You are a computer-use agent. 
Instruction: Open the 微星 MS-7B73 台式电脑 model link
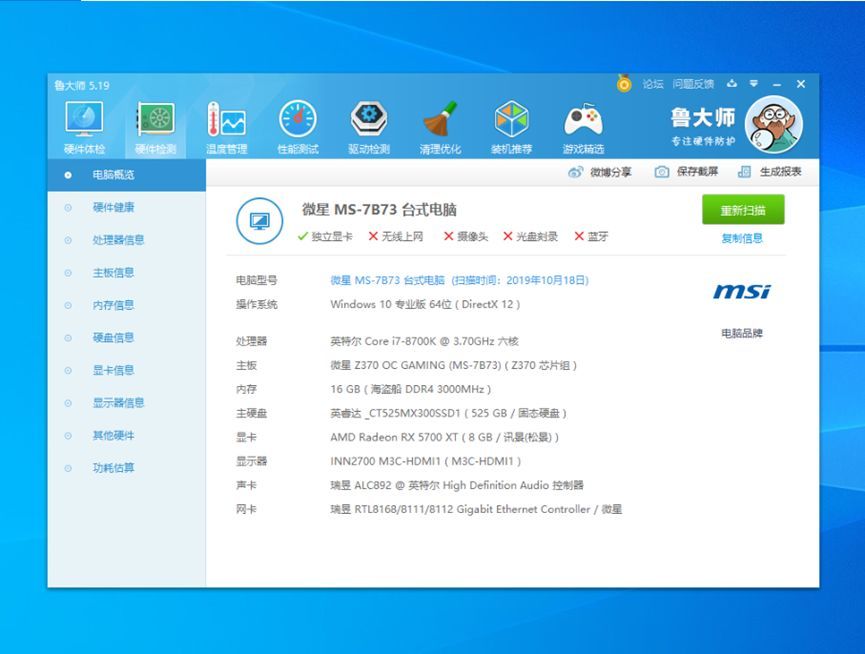point(460,280)
